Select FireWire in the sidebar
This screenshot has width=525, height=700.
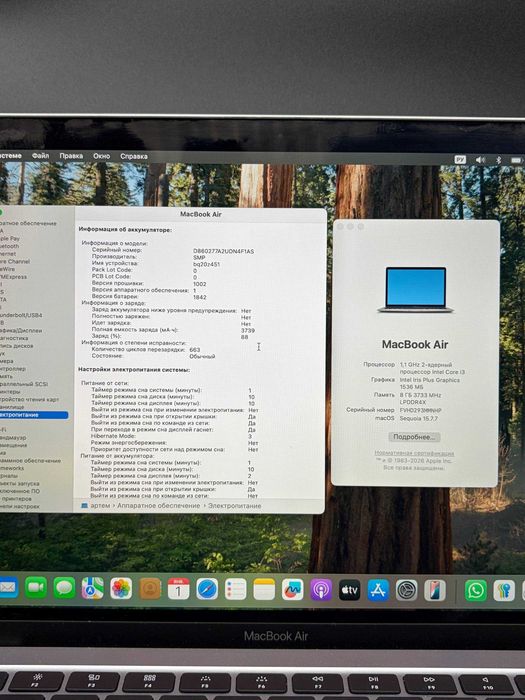8,269
